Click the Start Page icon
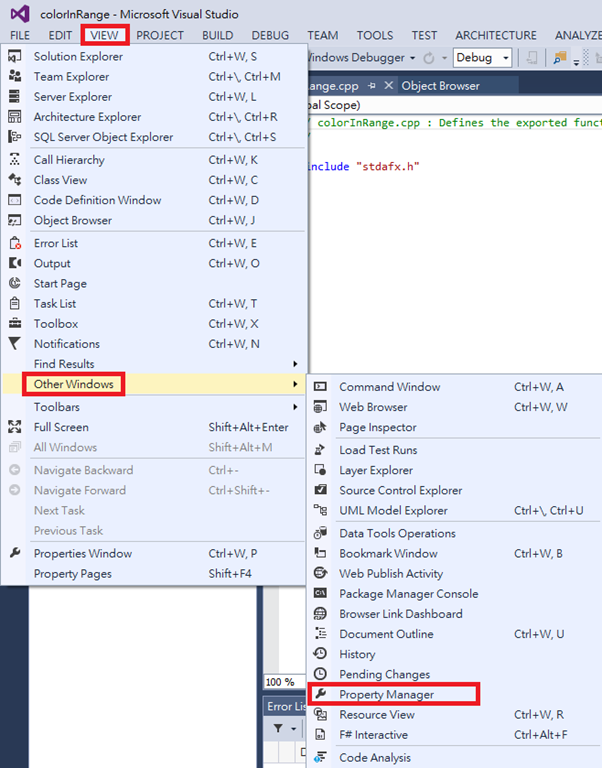Image resolution: width=602 pixels, height=768 pixels. click(15, 283)
